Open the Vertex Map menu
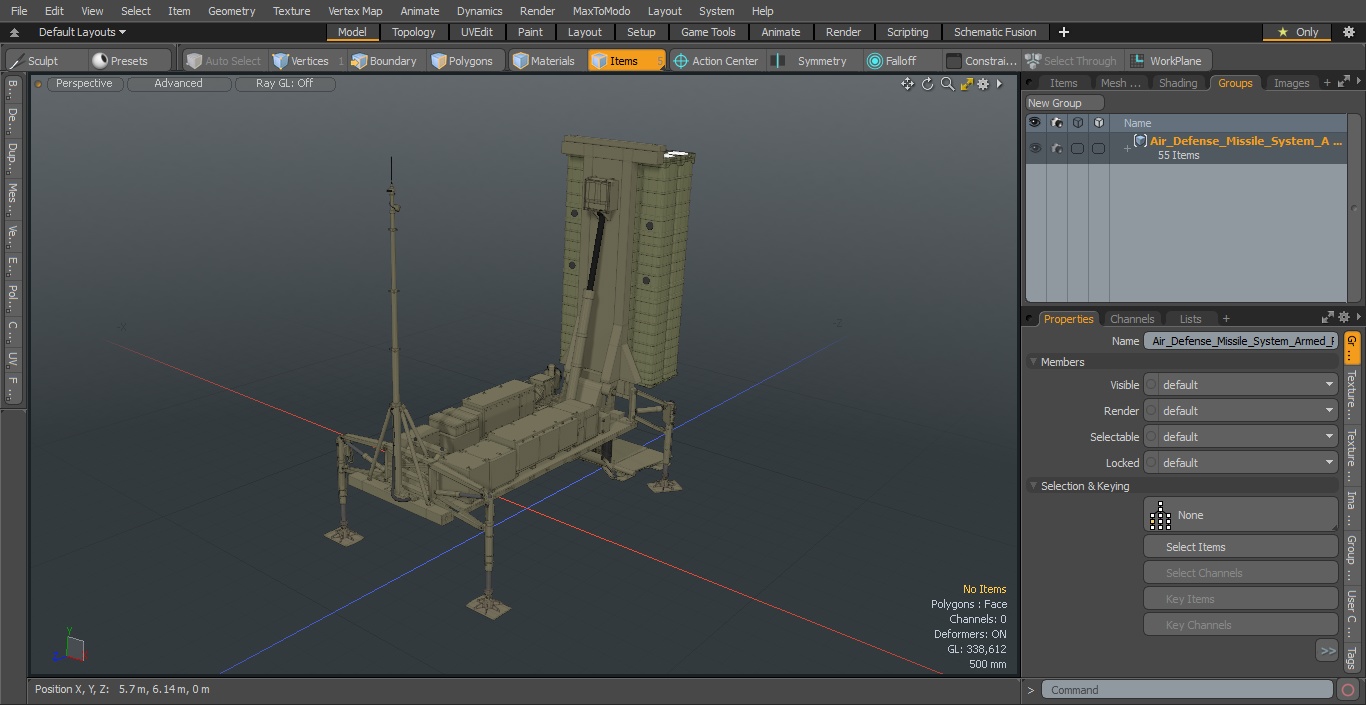 (355, 11)
